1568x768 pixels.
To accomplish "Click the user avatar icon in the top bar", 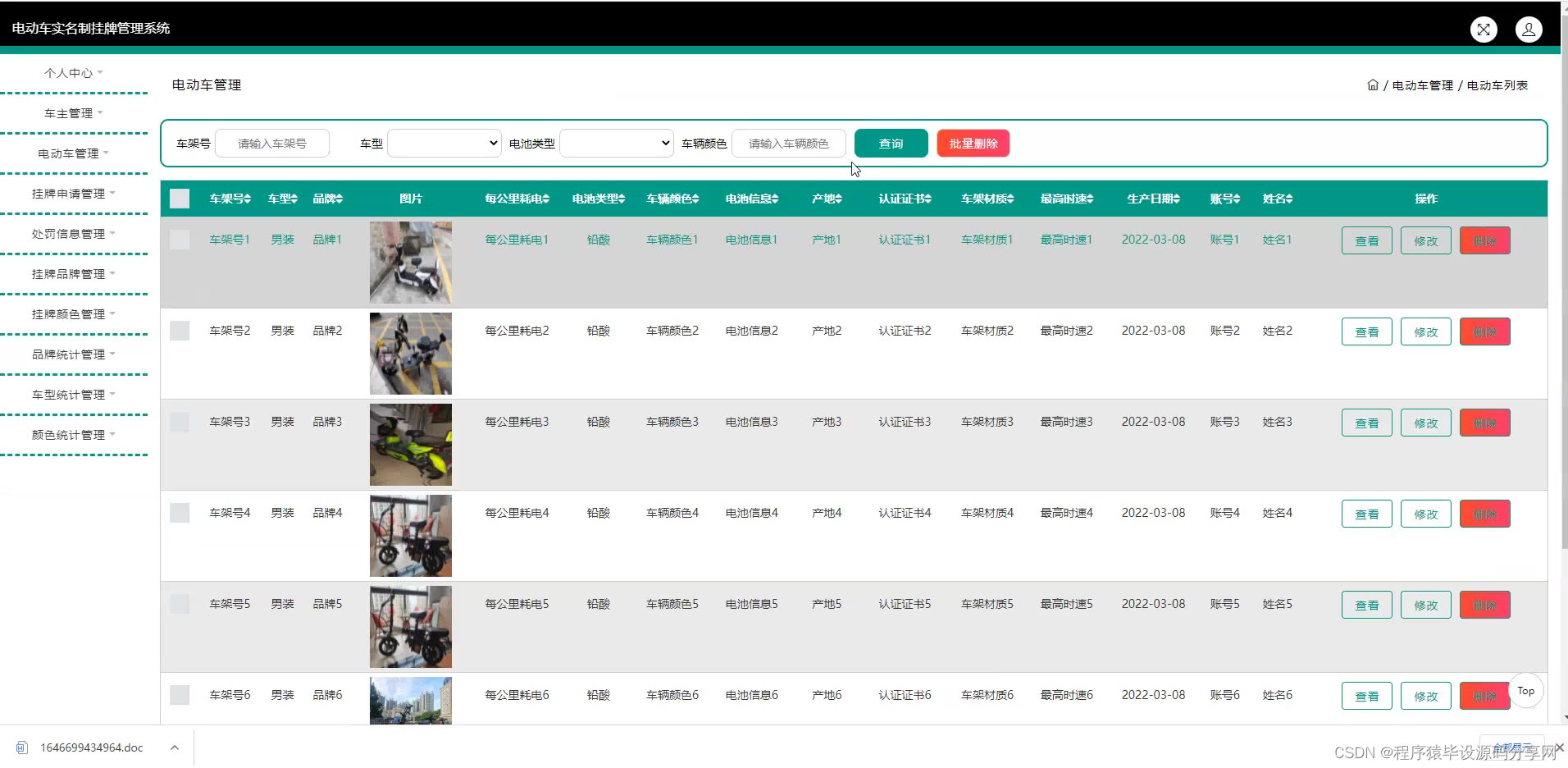I will (1529, 29).
